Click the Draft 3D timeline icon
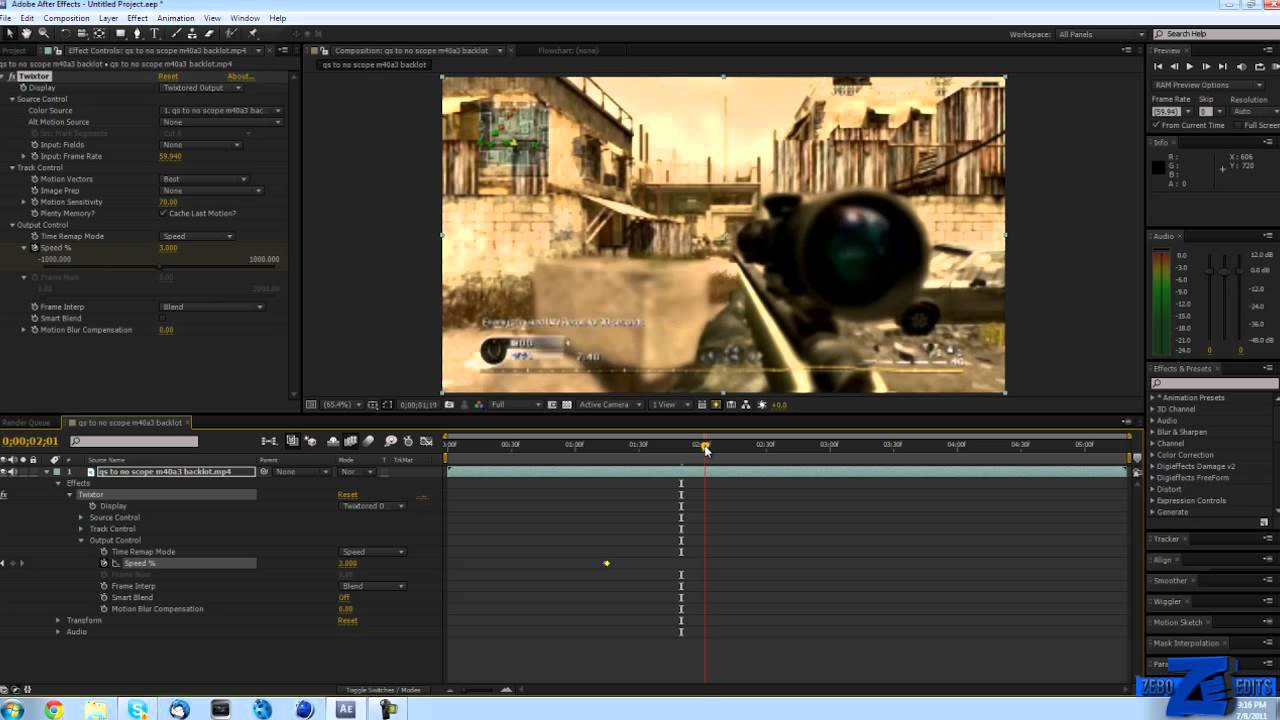The width and height of the screenshot is (1280, 720). (x=311, y=441)
